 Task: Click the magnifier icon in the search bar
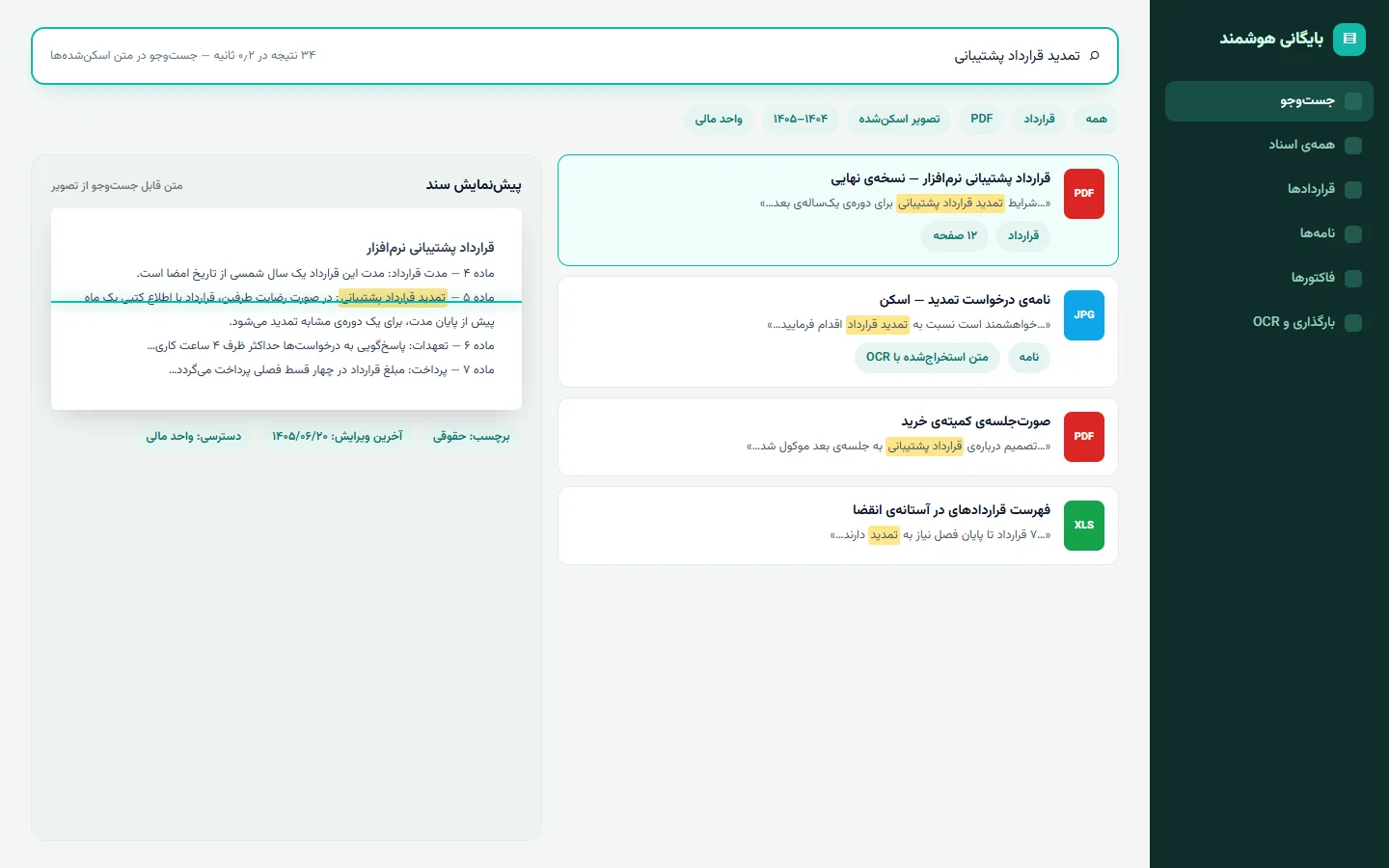point(1094,56)
